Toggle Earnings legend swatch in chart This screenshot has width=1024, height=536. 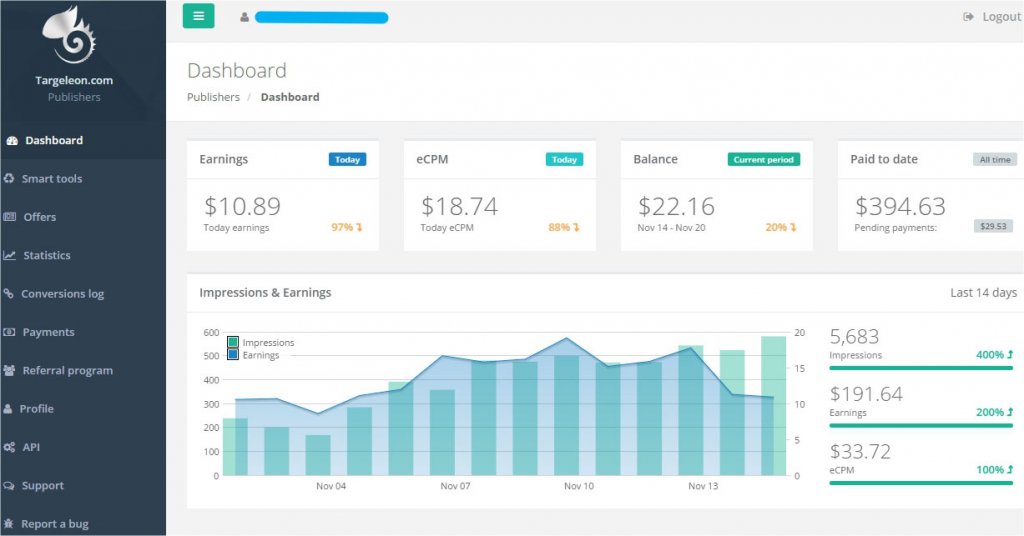[233, 355]
